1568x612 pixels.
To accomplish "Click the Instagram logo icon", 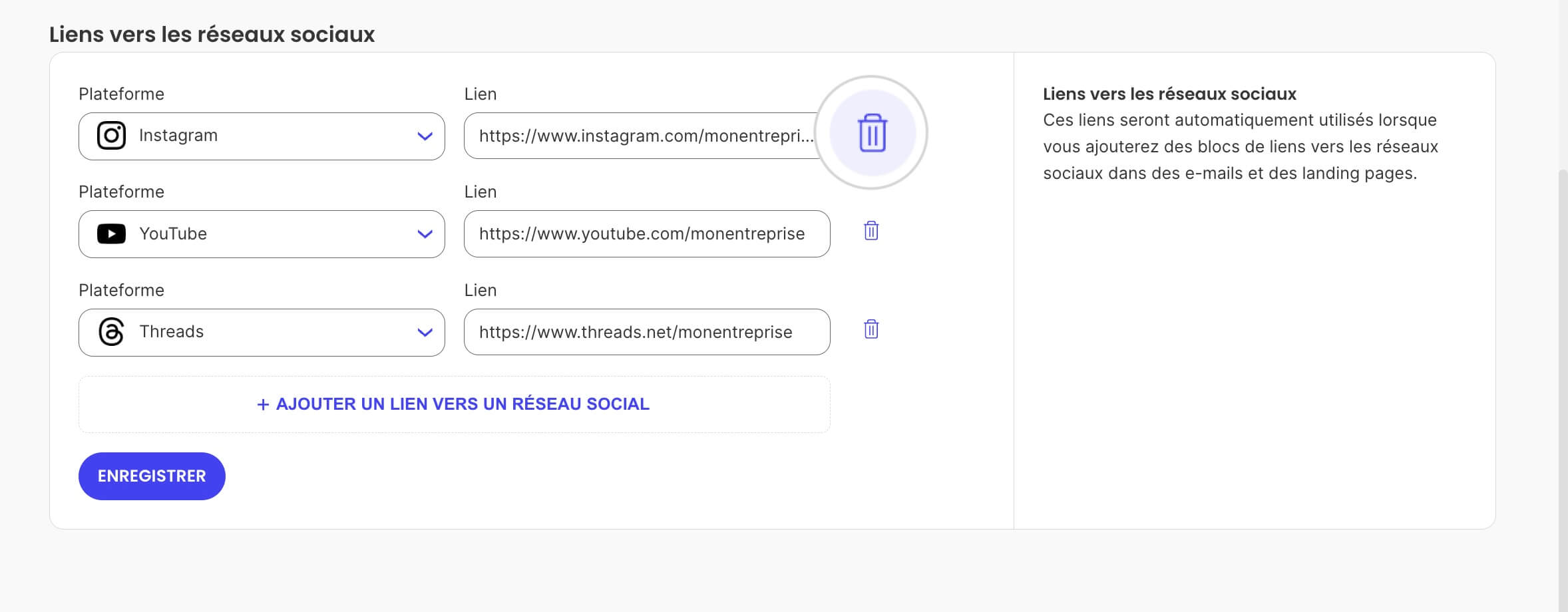I will click(x=111, y=136).
